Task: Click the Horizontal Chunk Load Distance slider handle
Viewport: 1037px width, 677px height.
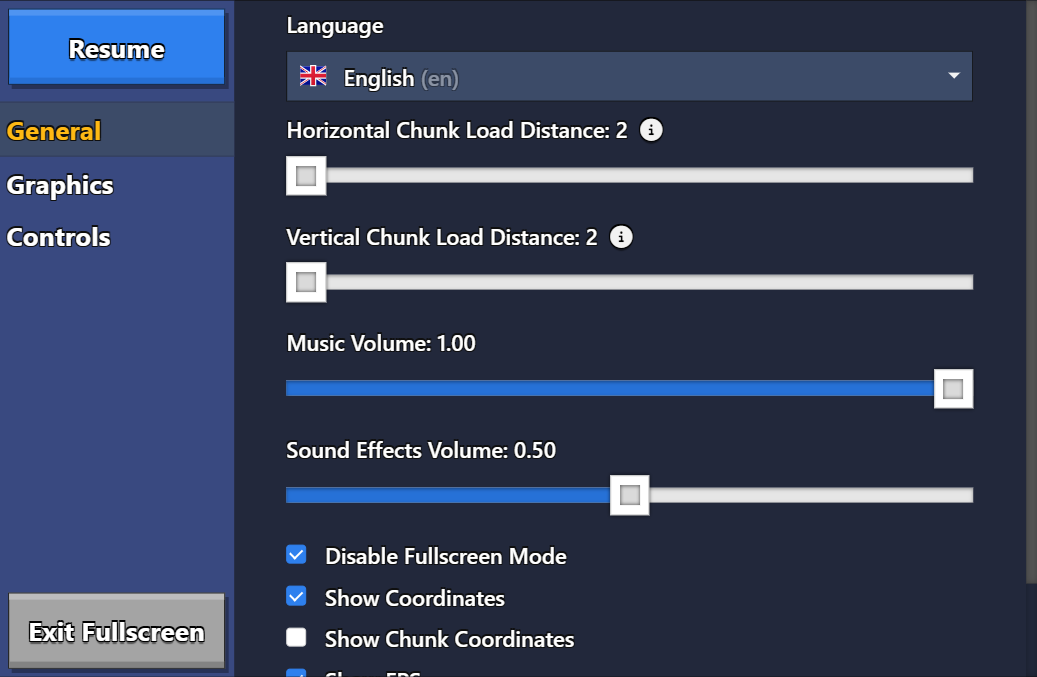Action: tap(305, 175)
